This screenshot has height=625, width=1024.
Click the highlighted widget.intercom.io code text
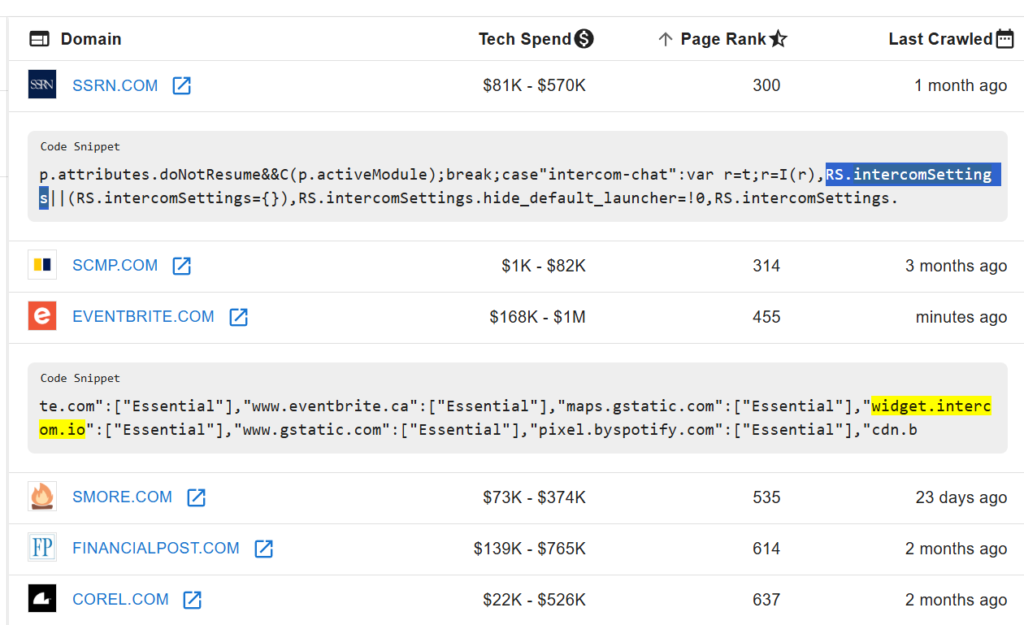[930, 406]
